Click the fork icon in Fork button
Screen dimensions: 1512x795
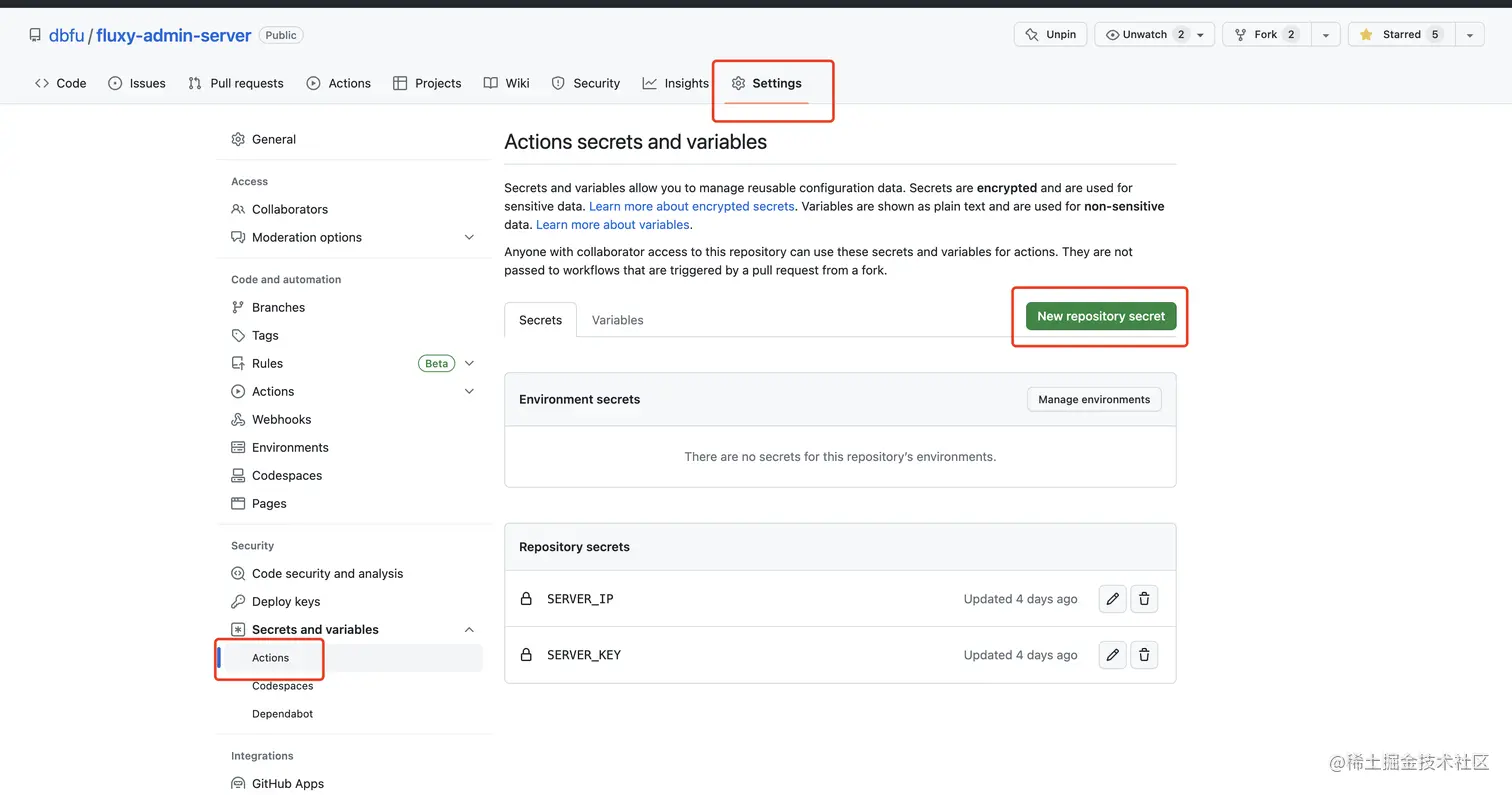(x=1241, y=34)
